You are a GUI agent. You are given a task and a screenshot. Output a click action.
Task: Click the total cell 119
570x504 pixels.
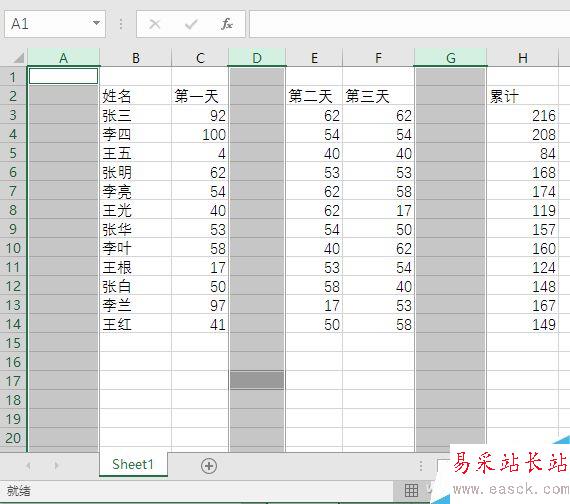[522, 210]
